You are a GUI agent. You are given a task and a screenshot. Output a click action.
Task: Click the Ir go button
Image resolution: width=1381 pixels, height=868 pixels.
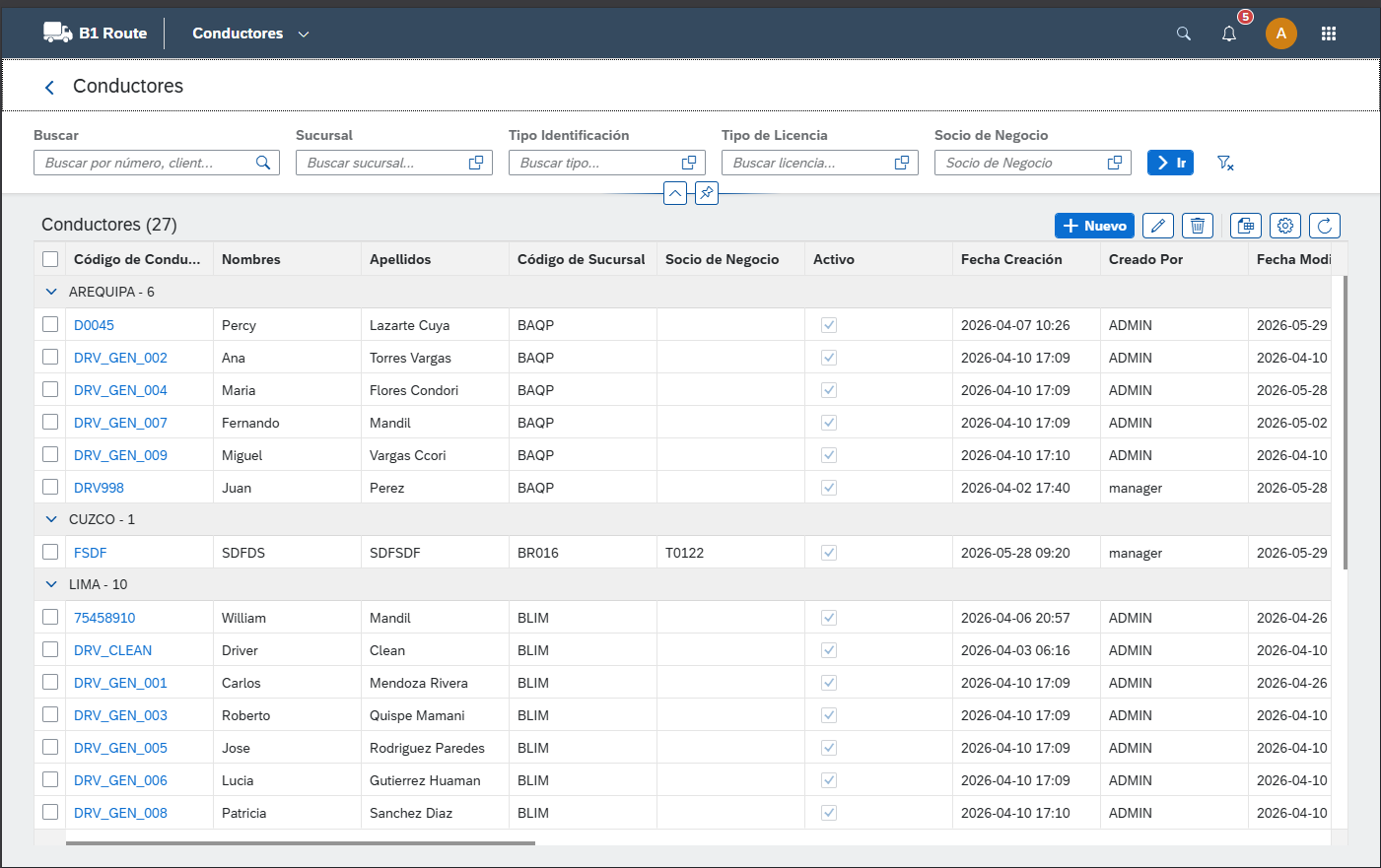tap(1170, 163)
